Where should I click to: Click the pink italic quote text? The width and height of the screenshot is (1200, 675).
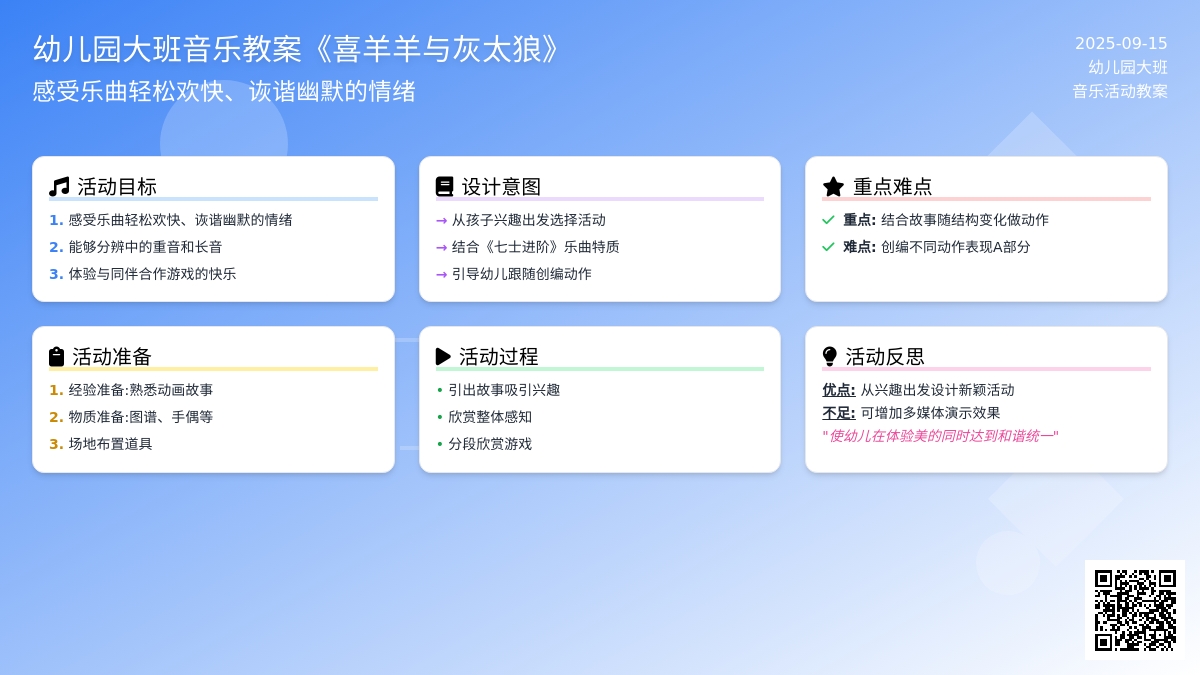pos(939,436)
